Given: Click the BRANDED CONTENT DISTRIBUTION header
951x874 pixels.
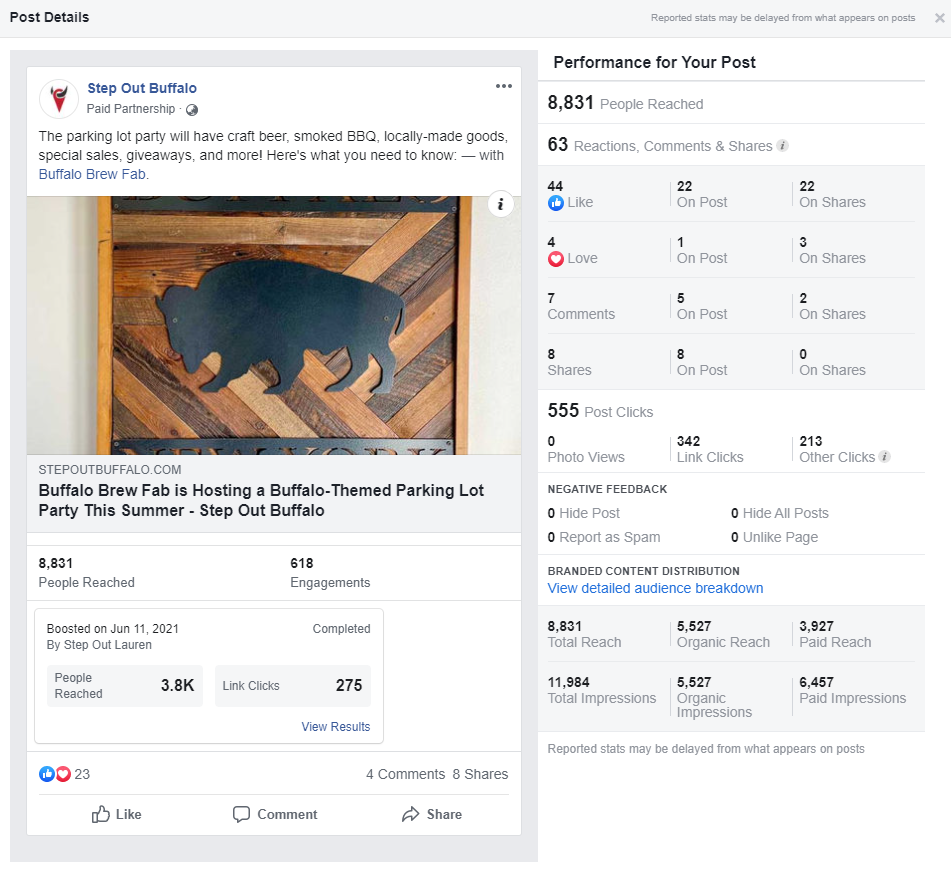Looking at the screenshot, I should [643, 571].
